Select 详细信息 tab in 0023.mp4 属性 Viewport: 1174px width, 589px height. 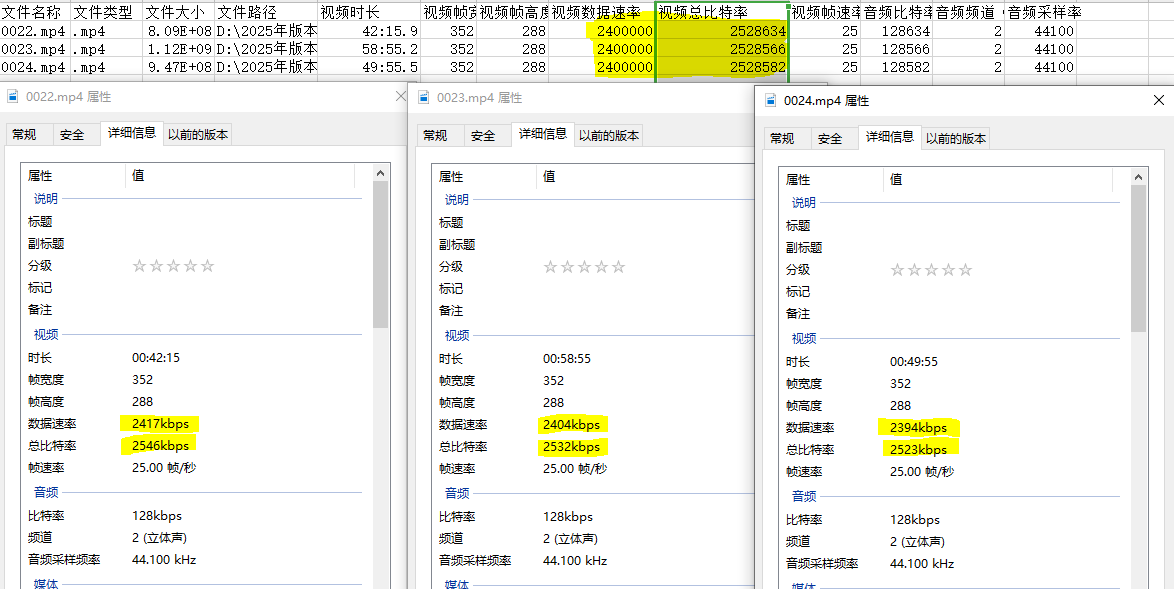(x=543, y=134)
